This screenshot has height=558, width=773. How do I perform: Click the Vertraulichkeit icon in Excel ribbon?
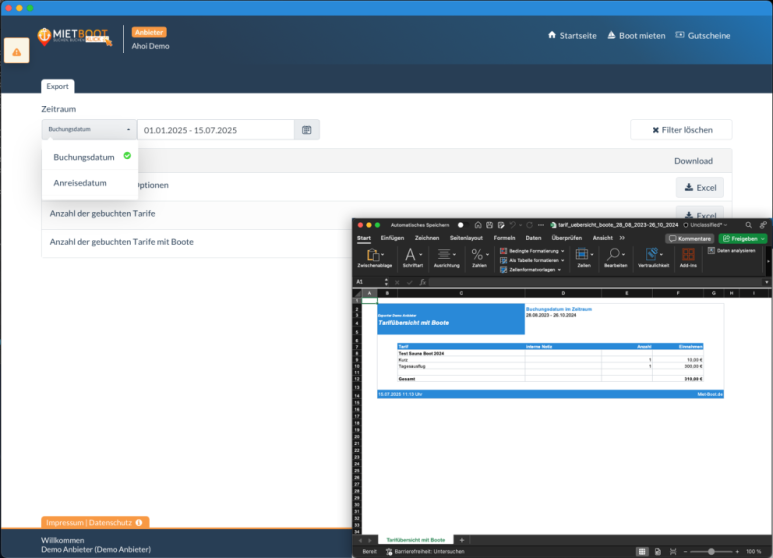pyautogui.click(x=648, y=256)
